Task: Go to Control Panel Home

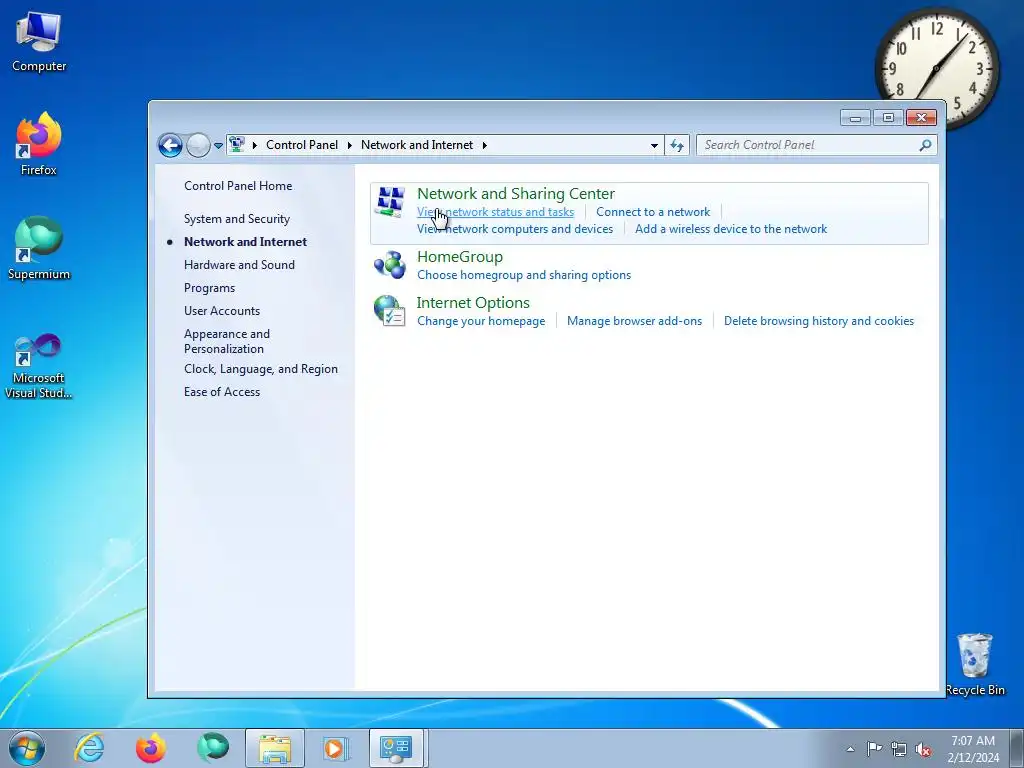Action: click(238, 185)
